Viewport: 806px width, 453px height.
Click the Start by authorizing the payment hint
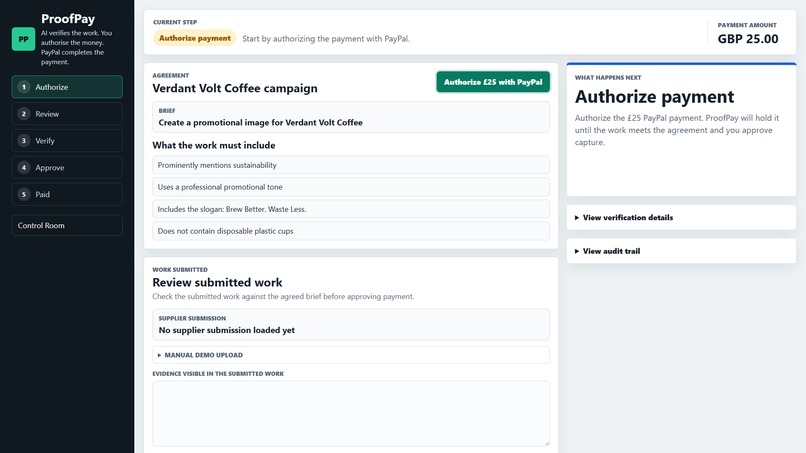click(326, 39)
